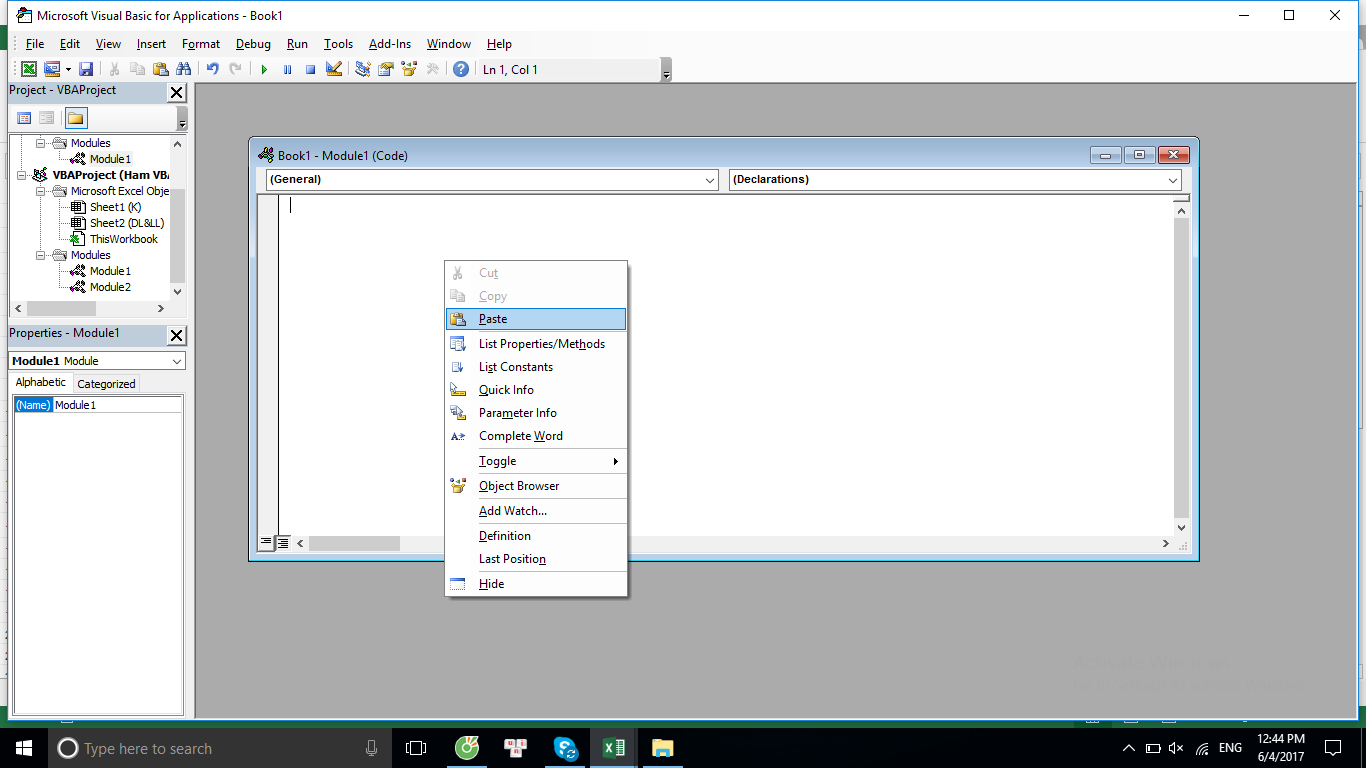Open the Module1 Module object dropdown in Properties
The image size is (1366, 768).
(177, 361)
